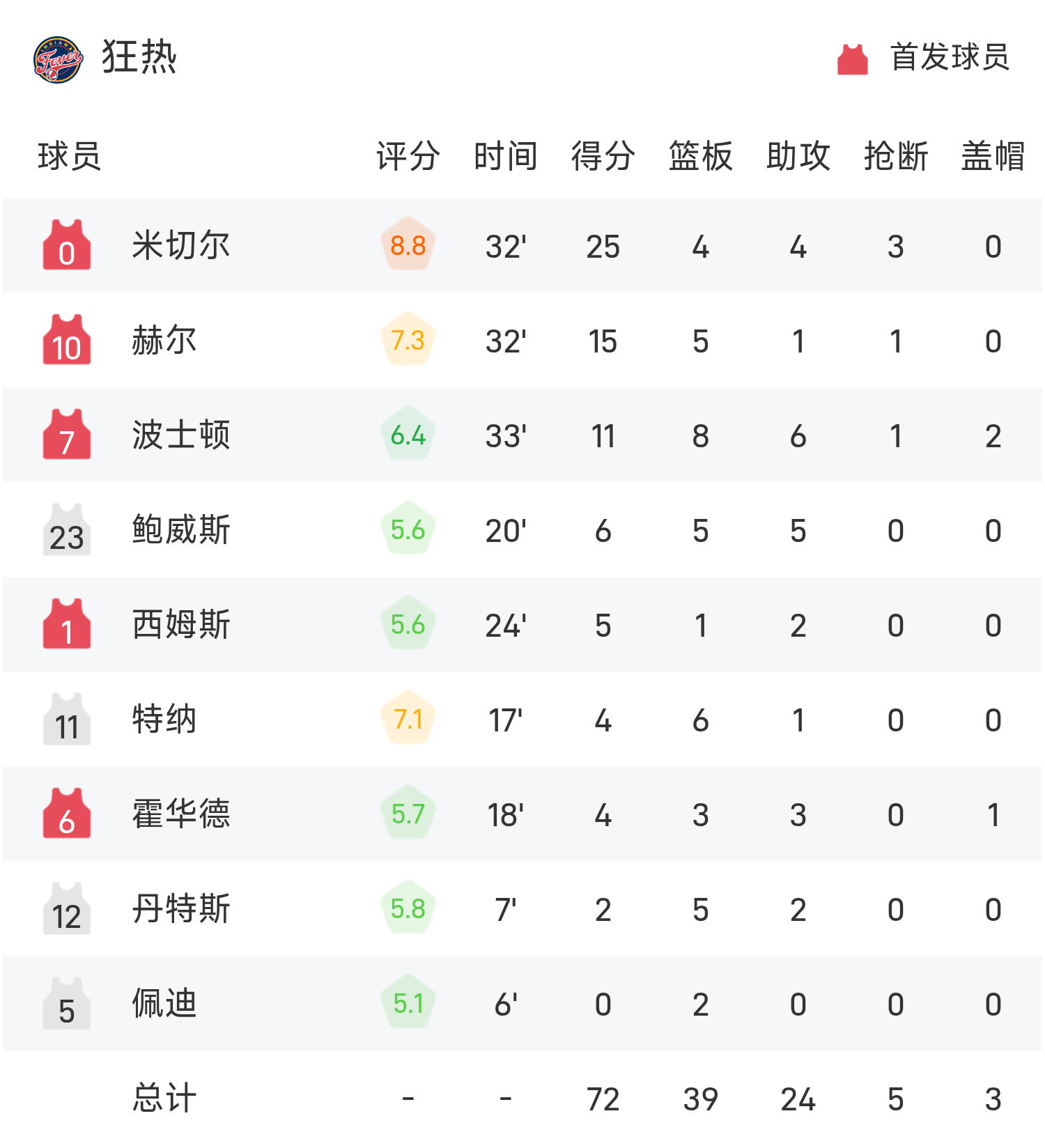The height and width of the screenshot is (1148, 1045).
Task: Tap gray jersey number 23 icon
Action: 67,529
